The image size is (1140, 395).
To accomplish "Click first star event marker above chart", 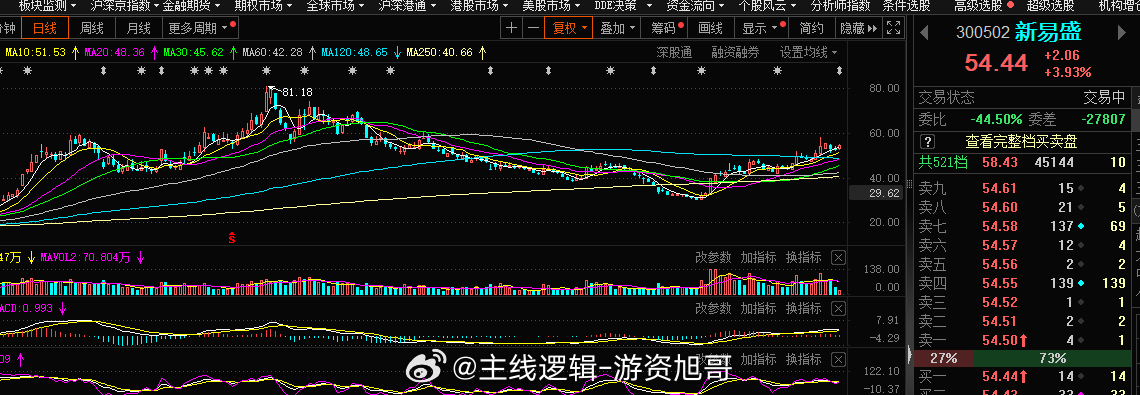I will (28, 71).
